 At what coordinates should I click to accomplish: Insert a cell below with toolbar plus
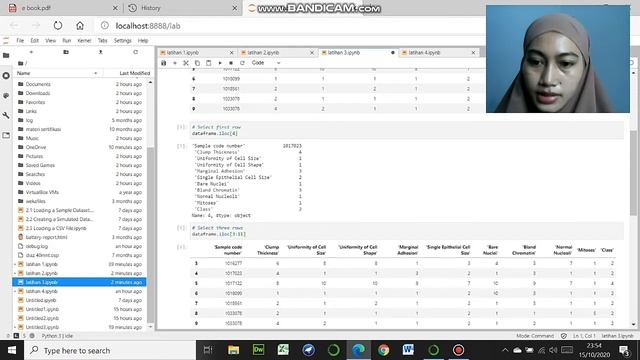(x=175, y=63)
